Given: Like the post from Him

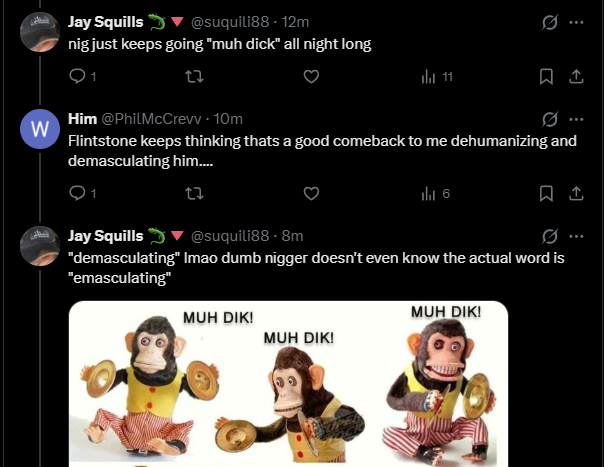Looking at the screenshot, I should pos(311,193).
